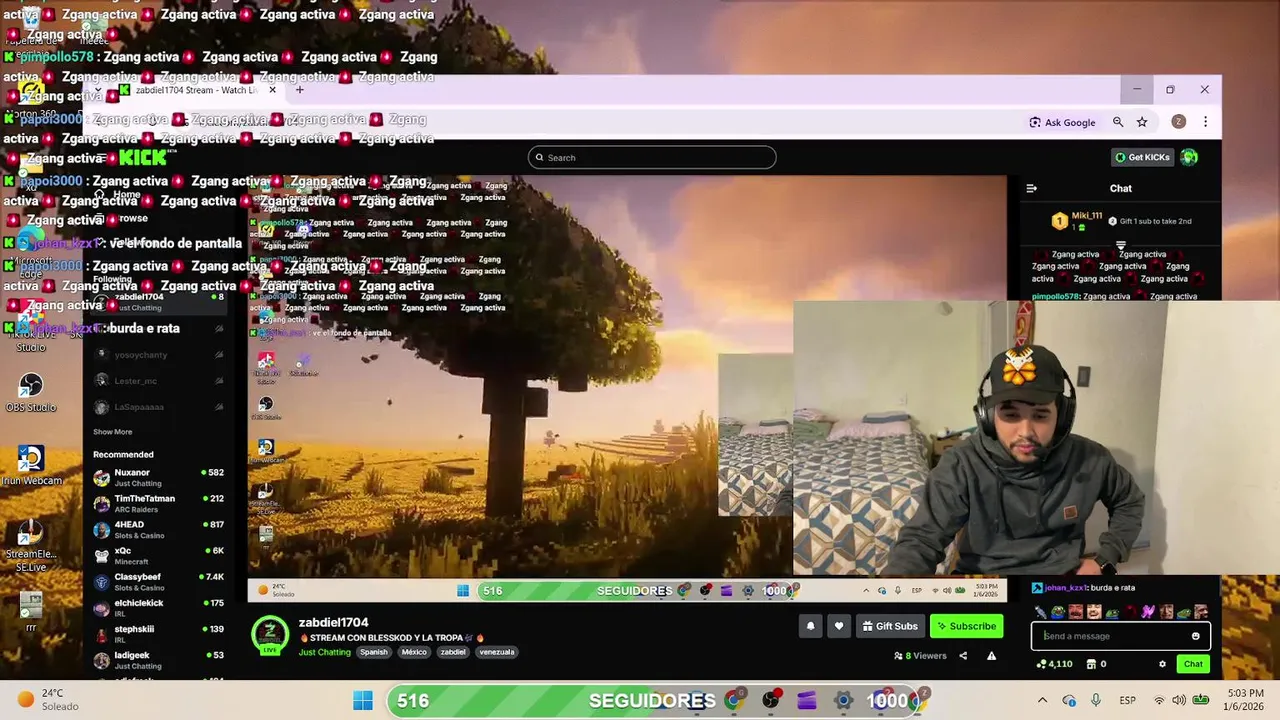Click the OneDrive cloud tray icon
The height and width of the screenshot is (720, 1280).
(x=1069, y=700)
